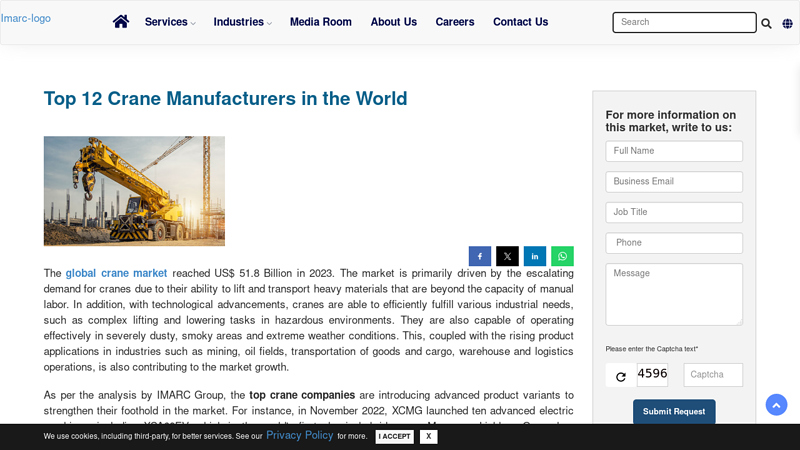
Task: Click the Job Title field
Action: pos(674,212)
